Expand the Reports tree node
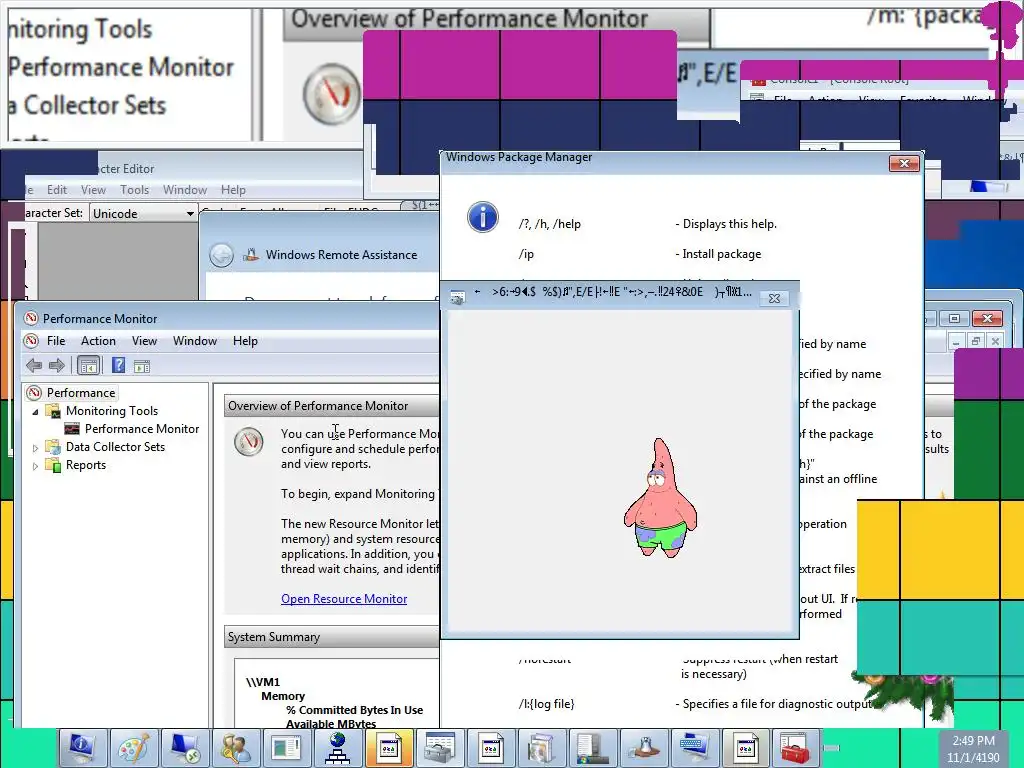 tap(35, 466)
